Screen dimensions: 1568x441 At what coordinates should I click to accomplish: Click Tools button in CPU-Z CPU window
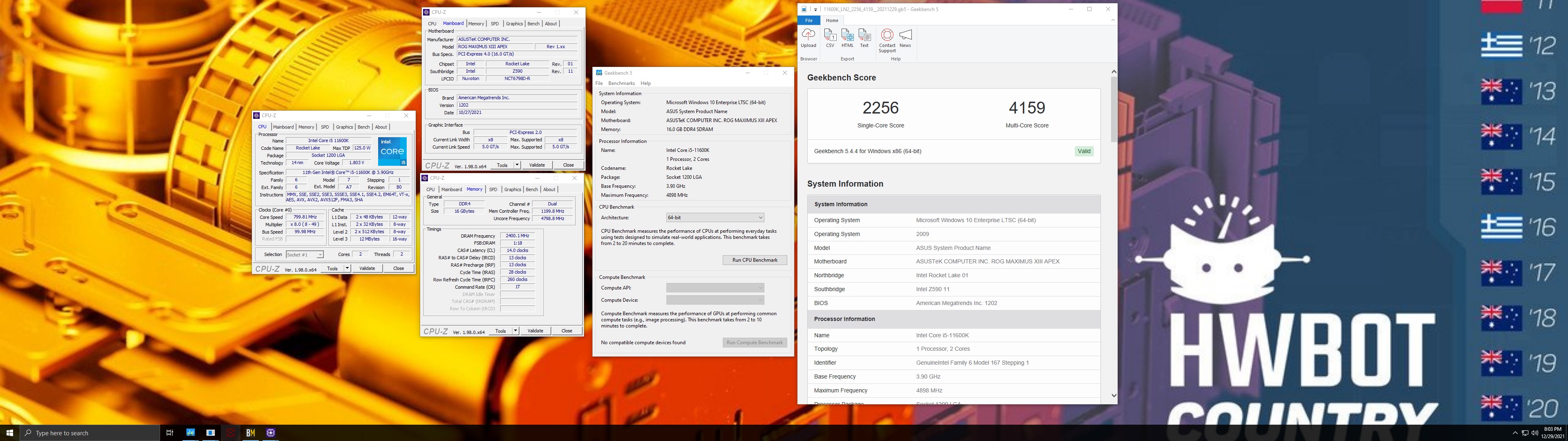[332, 269]
